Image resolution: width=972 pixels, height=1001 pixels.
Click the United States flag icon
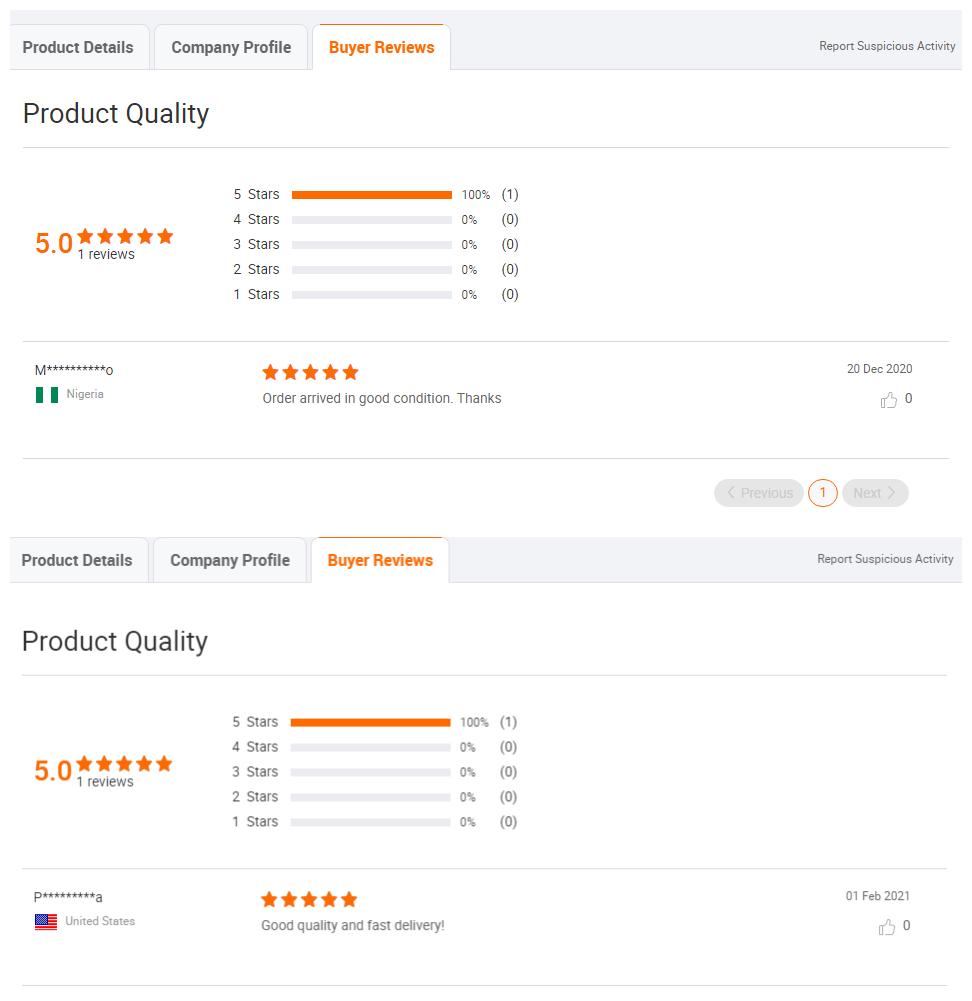point(46,922)
